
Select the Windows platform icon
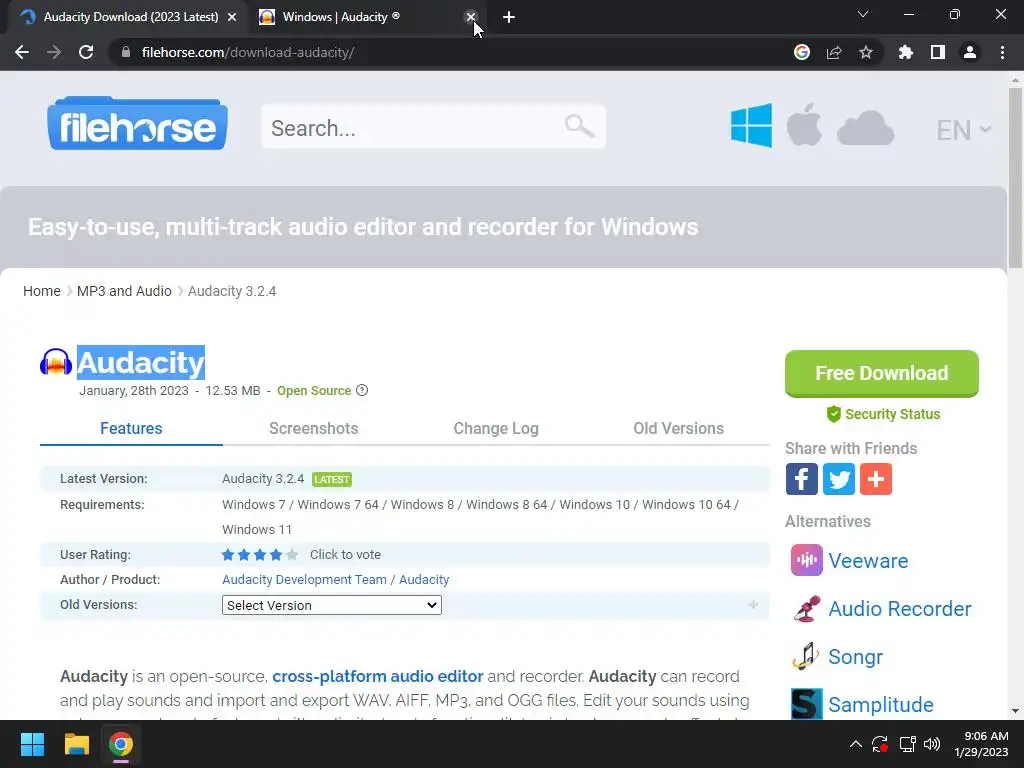point(751,125)
